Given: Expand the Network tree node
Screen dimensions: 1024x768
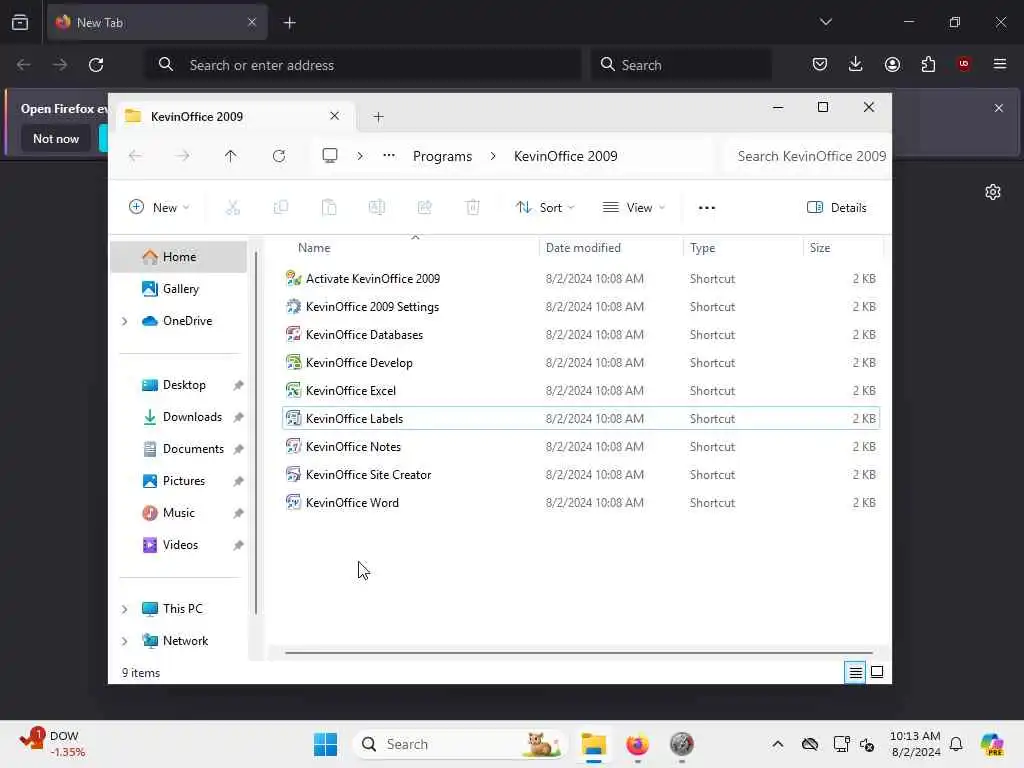Looking at the screenshot, I should [124, 641].
